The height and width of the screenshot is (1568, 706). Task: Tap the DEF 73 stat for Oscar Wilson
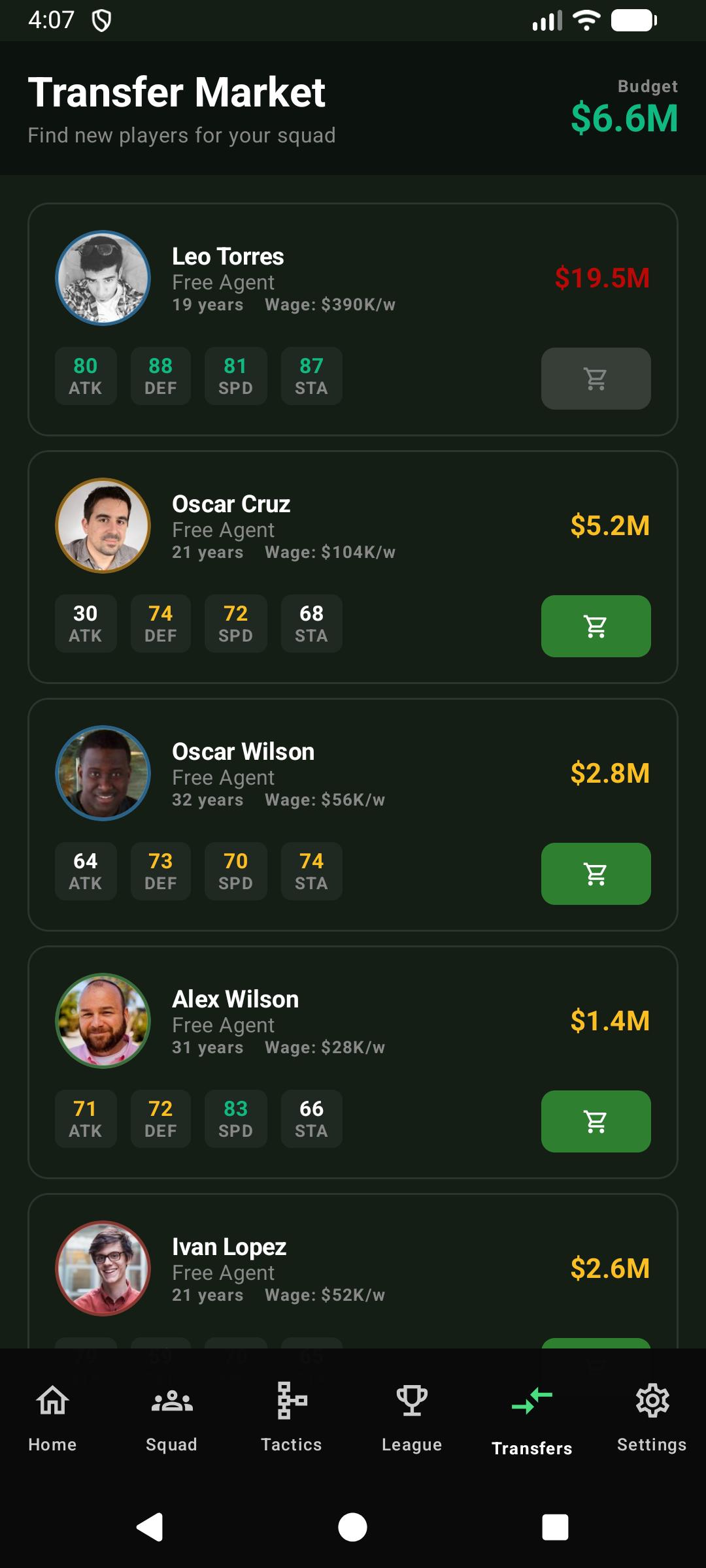(x=160, y=872)
